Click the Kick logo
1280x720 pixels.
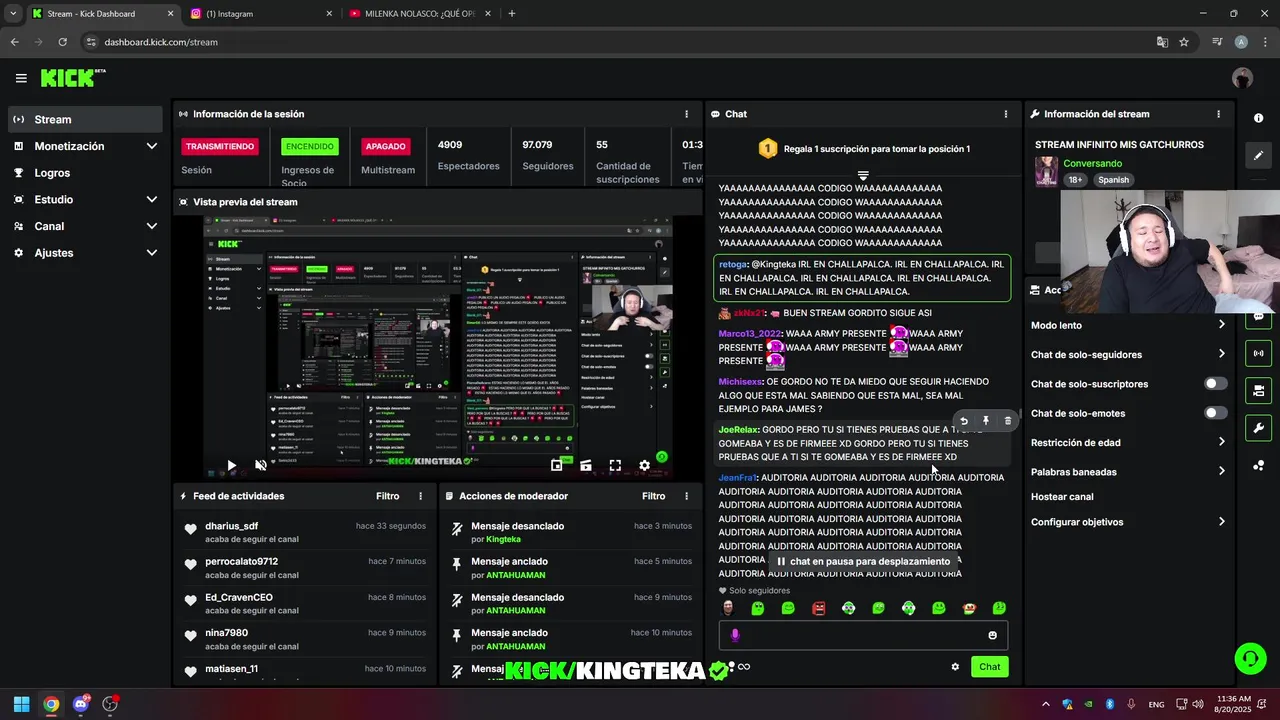tap(73, 78)
